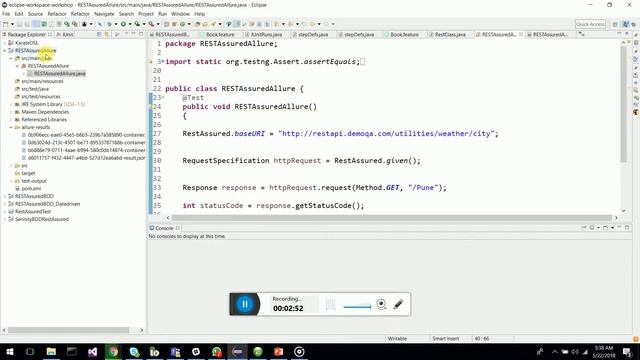Click the Quick Access search field

[x=590, y=24]
